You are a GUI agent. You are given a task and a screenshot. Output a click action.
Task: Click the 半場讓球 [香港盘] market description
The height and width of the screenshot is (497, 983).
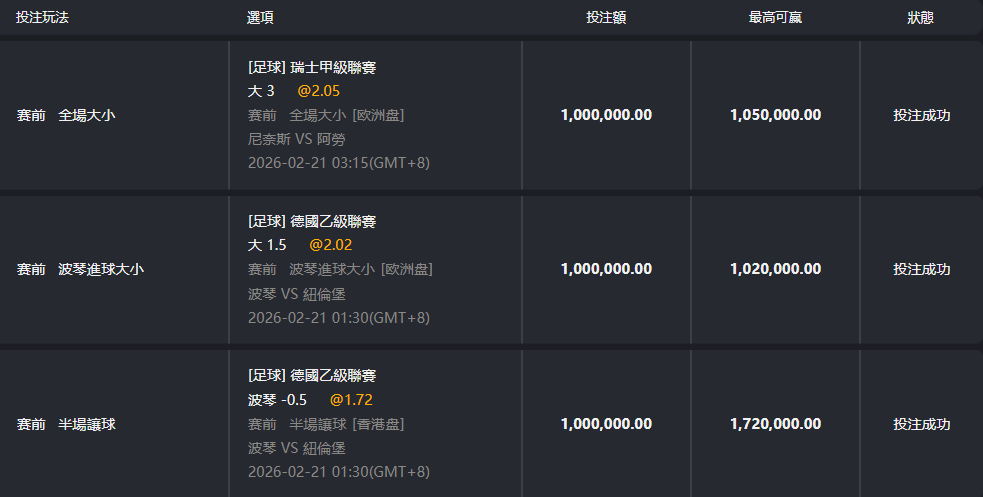[347, 424]
